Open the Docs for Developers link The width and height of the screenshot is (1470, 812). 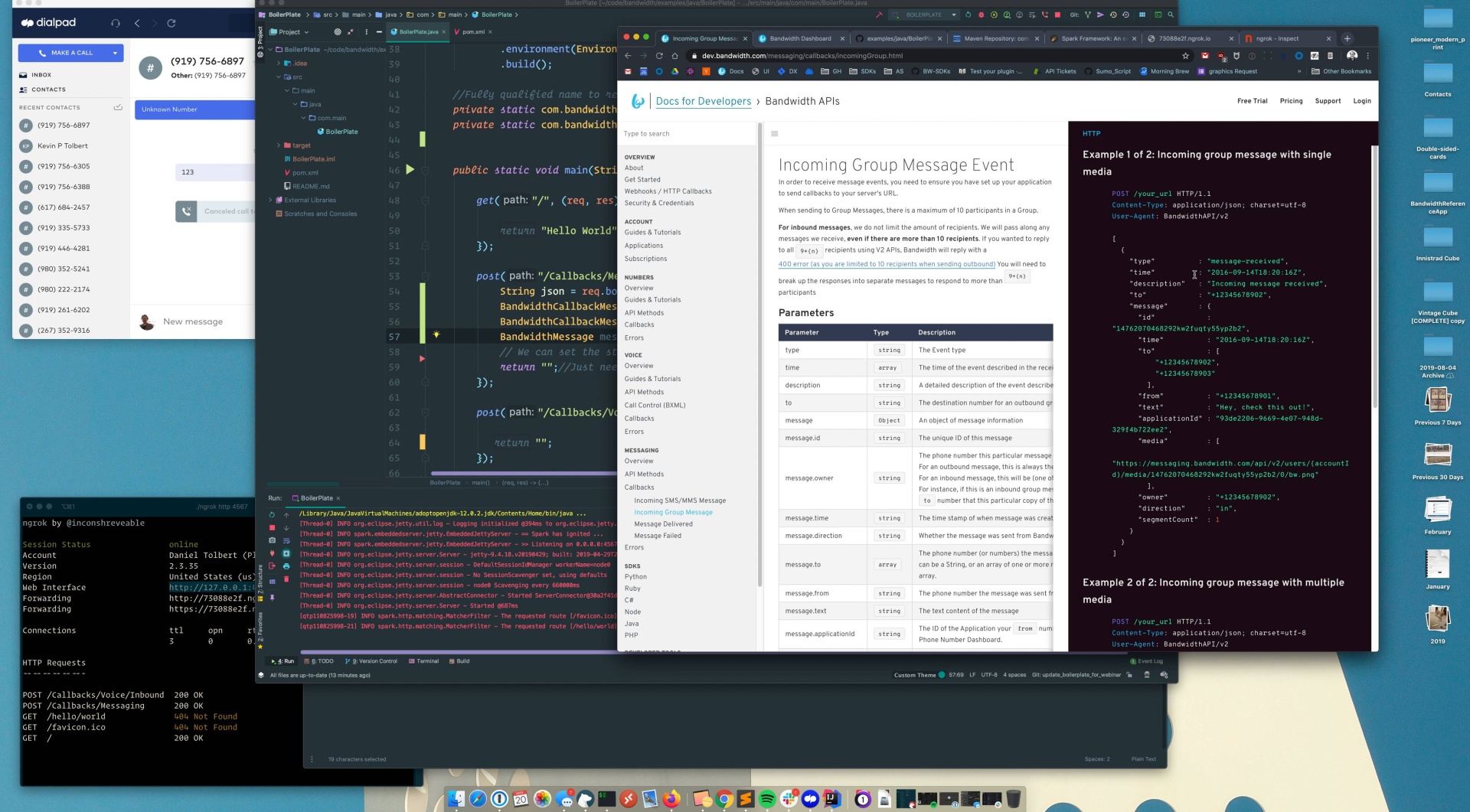tap(703, 101)
